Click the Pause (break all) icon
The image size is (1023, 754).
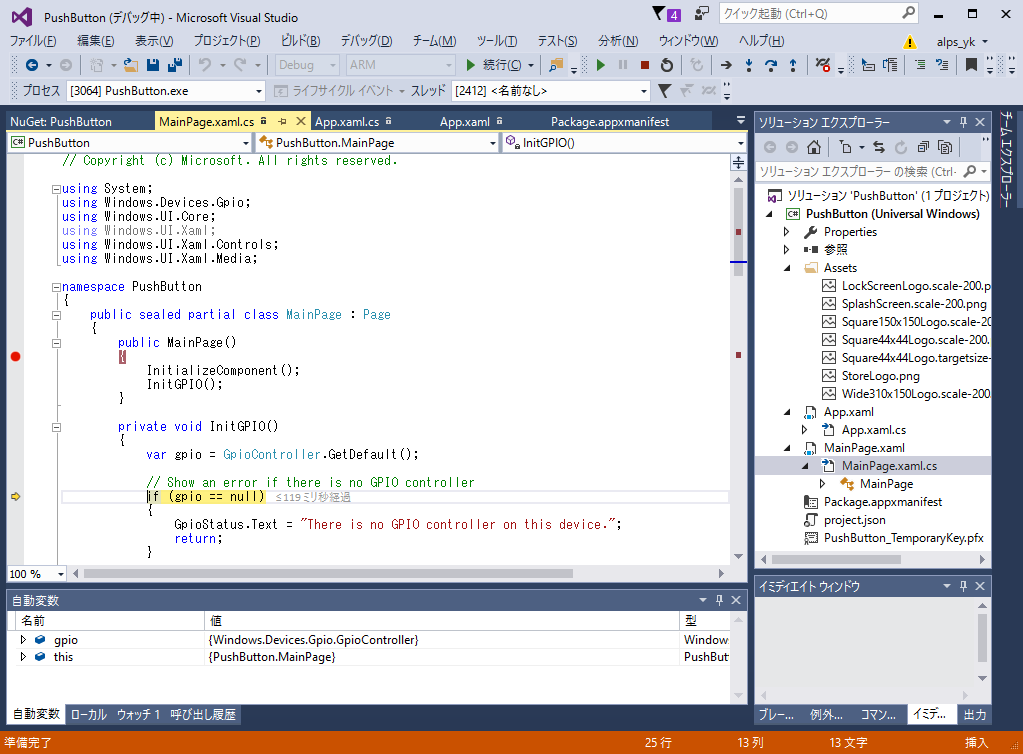point(623,65)
